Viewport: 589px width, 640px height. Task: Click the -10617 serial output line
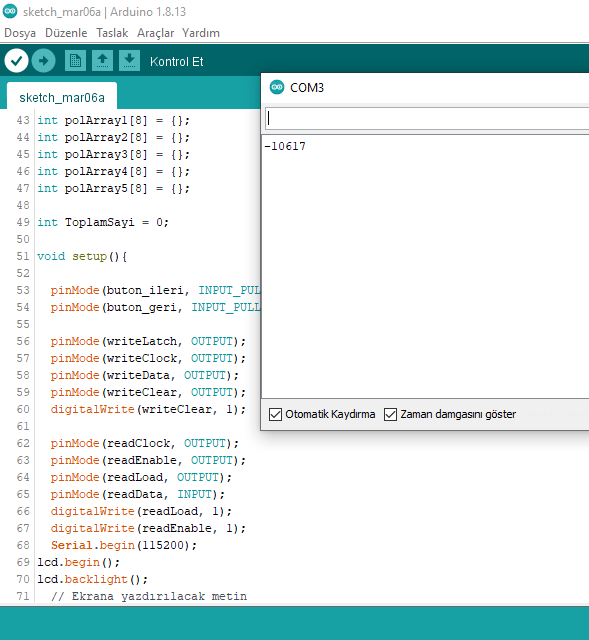tap(285, 146)
